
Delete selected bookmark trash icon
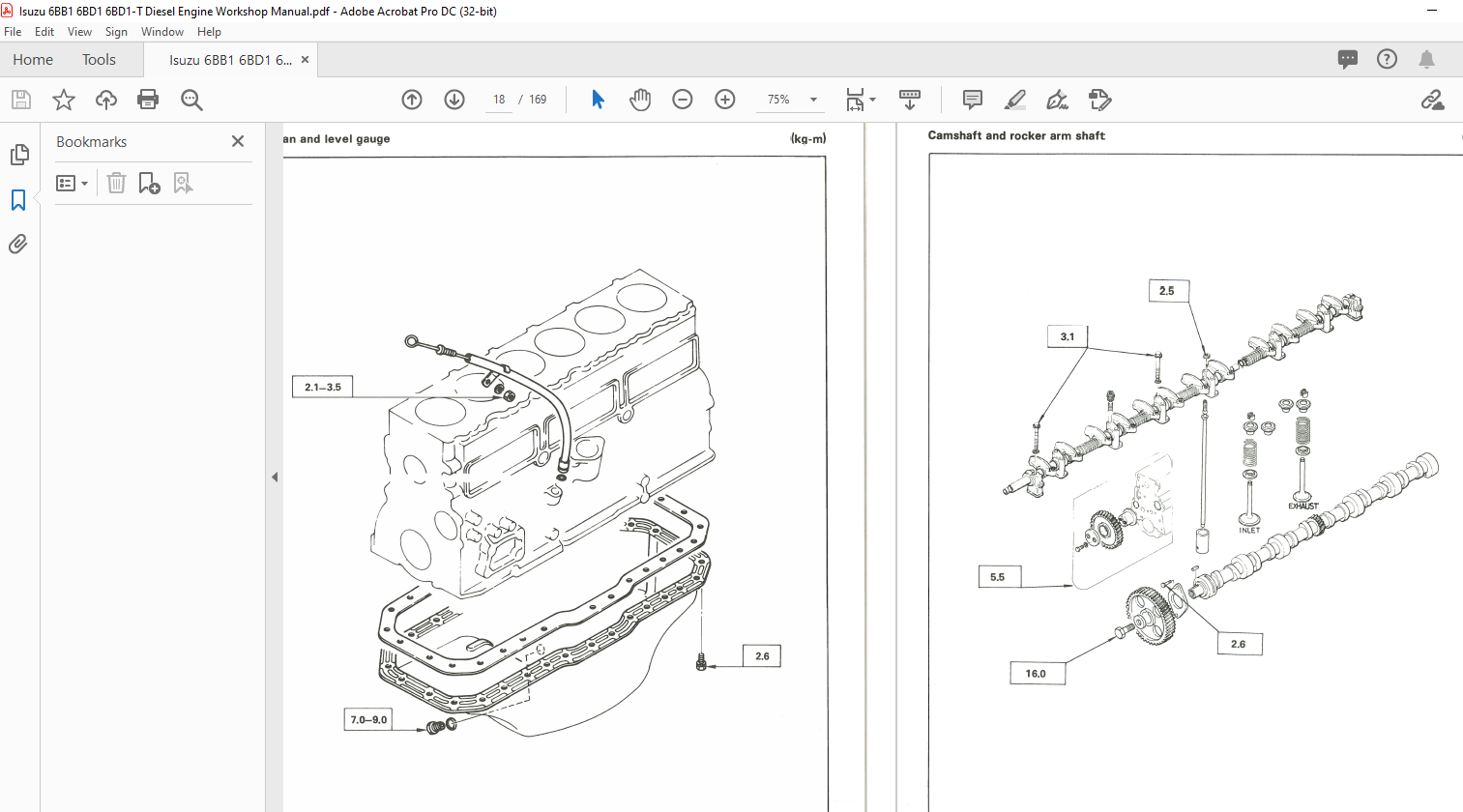coord(116,183)
